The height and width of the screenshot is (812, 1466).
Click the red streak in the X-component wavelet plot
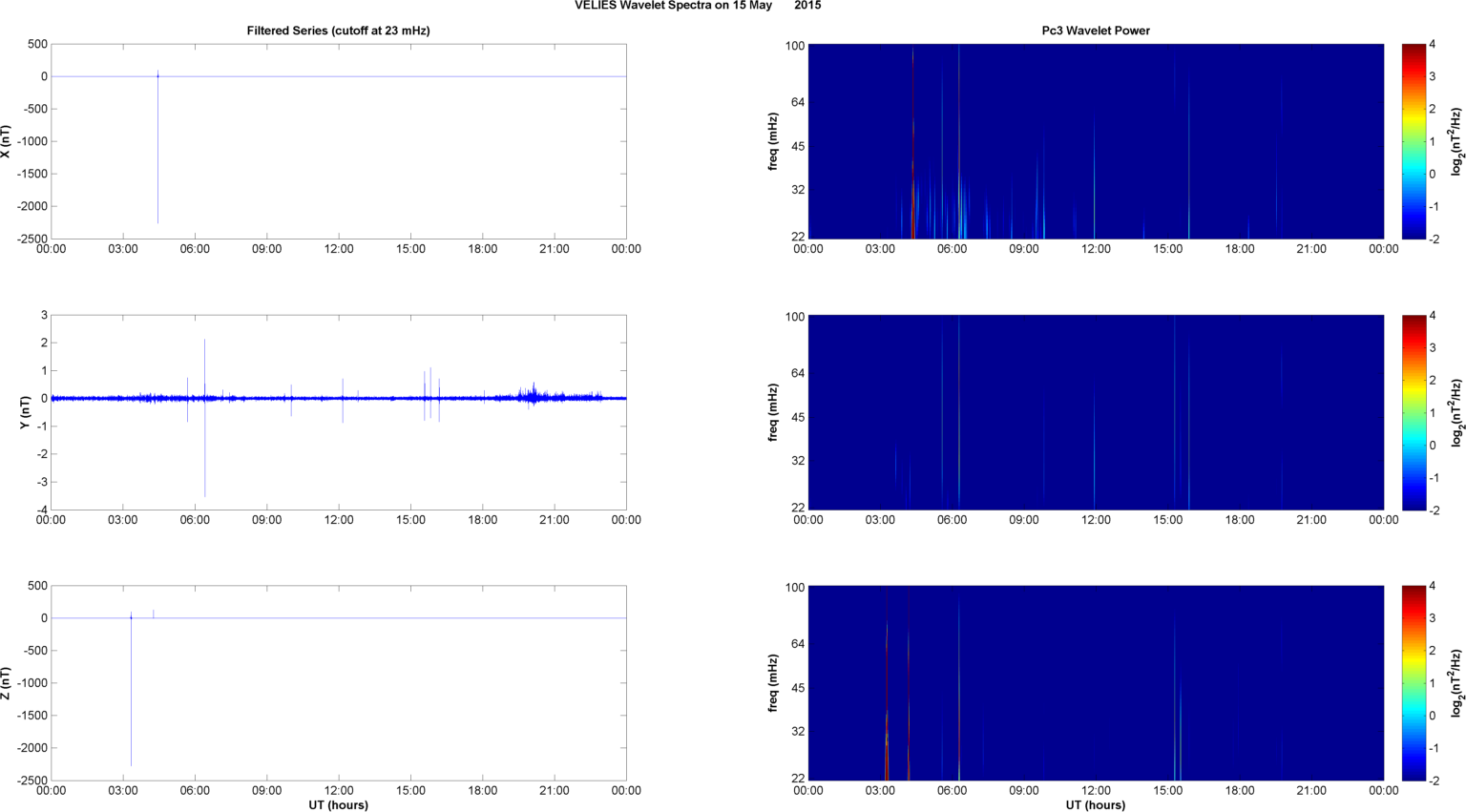(913, 143)
